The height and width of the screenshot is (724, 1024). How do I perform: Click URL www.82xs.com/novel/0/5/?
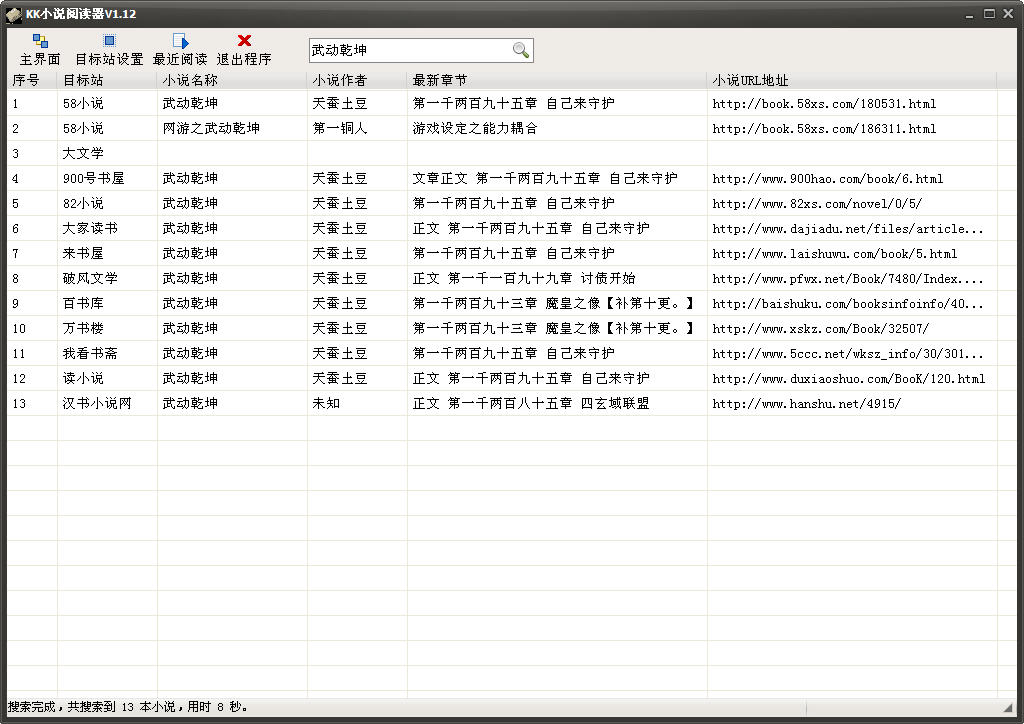(817, 204)
